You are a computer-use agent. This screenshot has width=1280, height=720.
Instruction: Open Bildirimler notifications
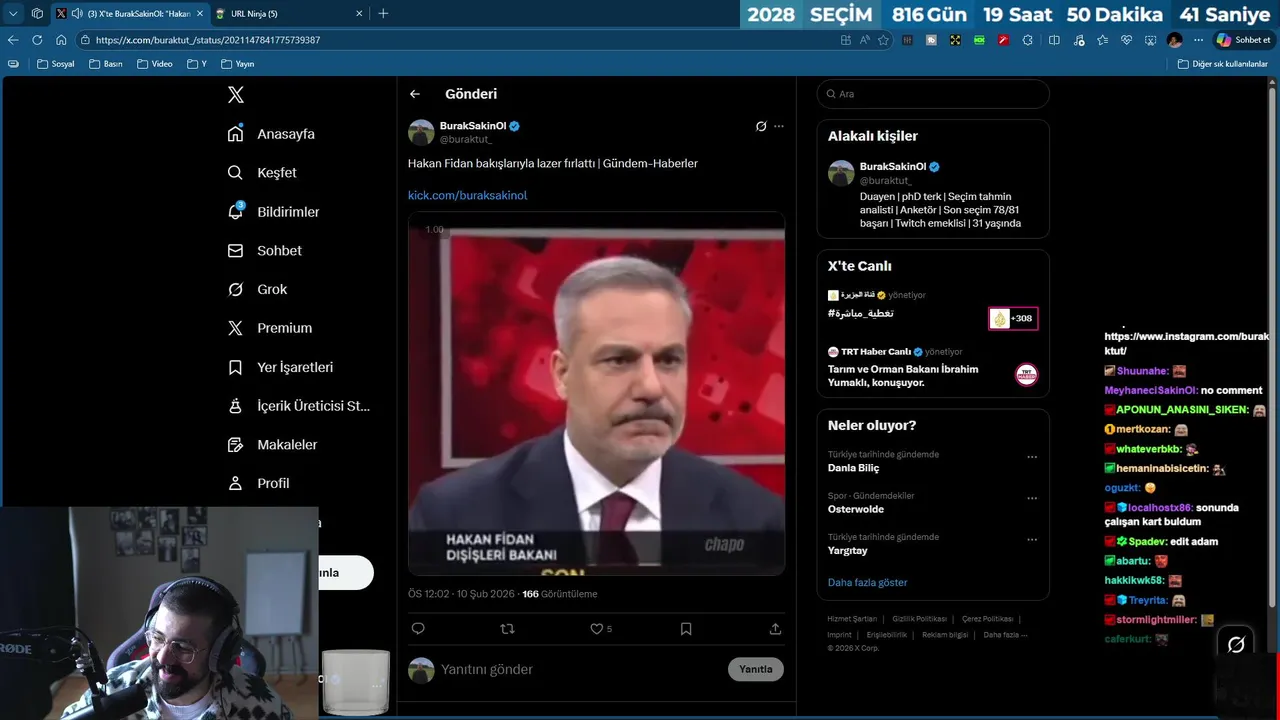click(x=273, y=212)
